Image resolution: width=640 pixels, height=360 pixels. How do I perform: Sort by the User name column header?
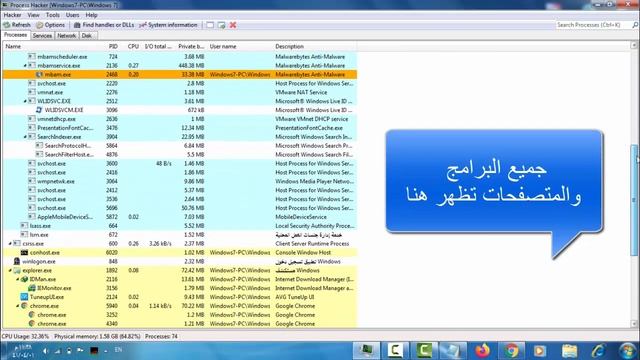click(240, 47)
